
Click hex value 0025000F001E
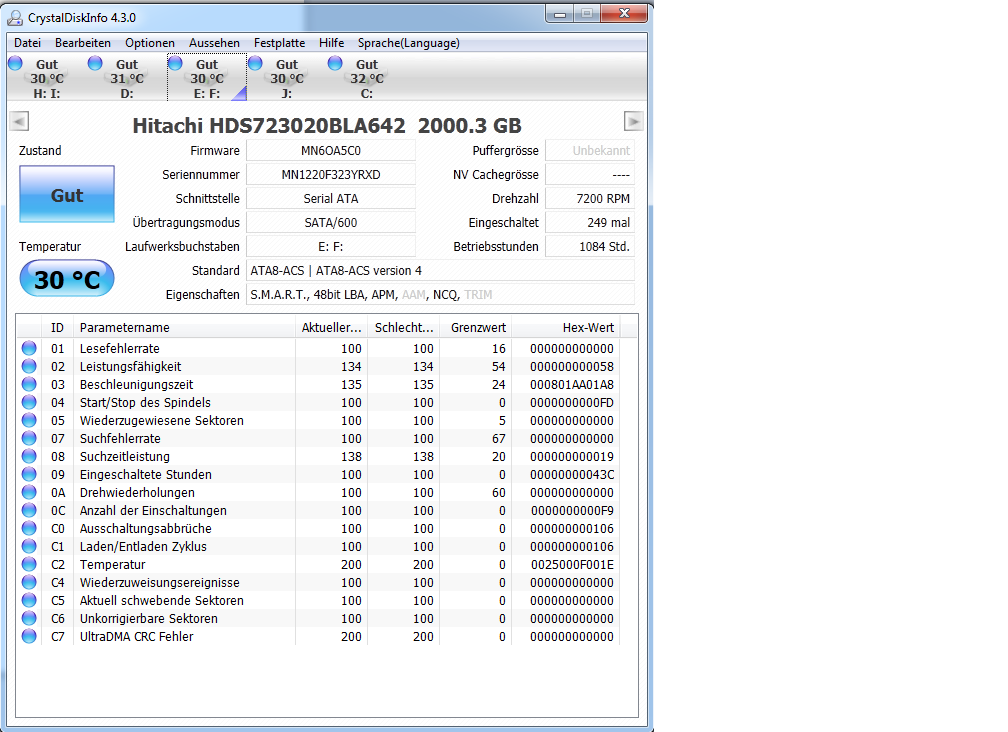(x=572, y=564)
